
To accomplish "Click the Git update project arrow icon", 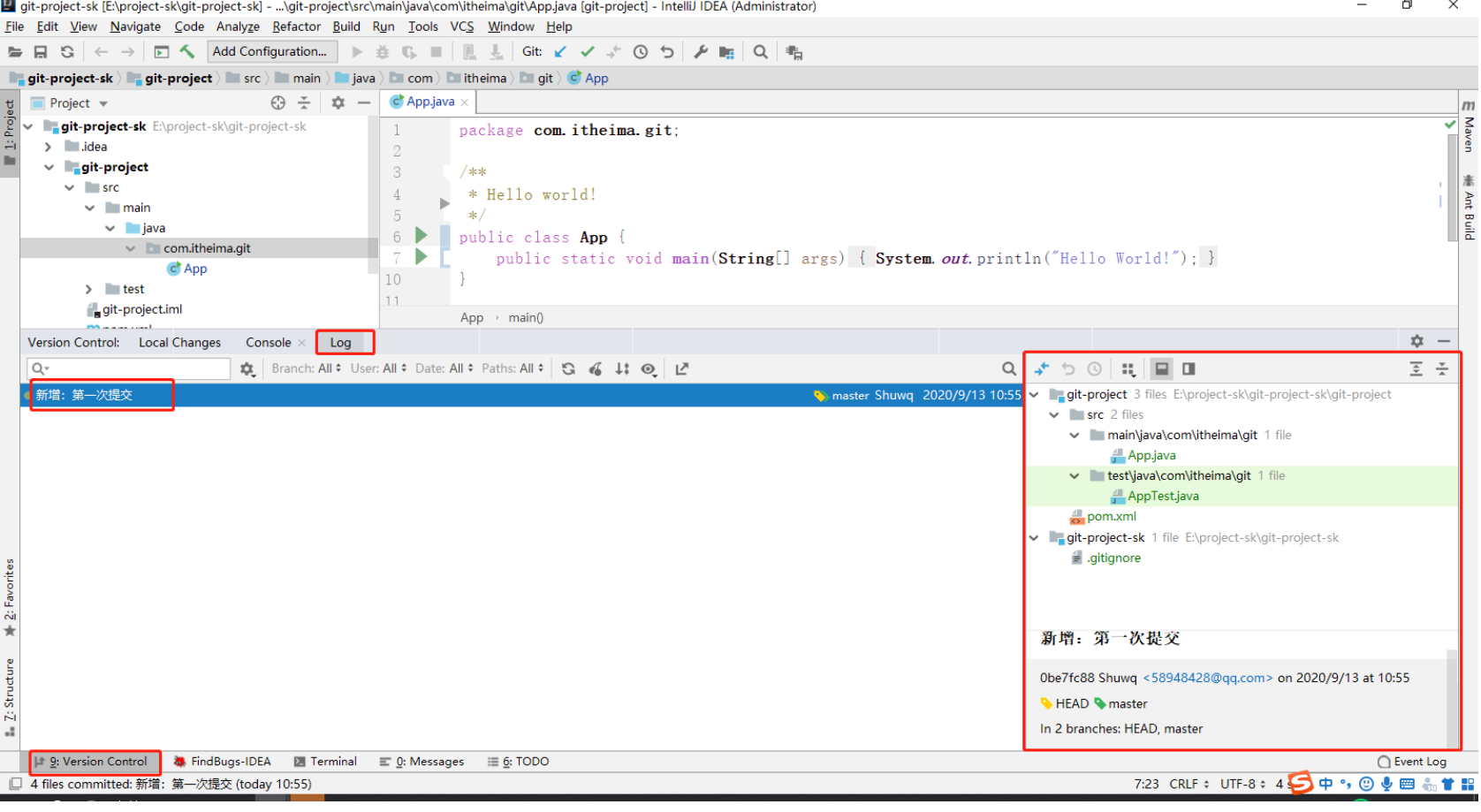I will [560, 52].
